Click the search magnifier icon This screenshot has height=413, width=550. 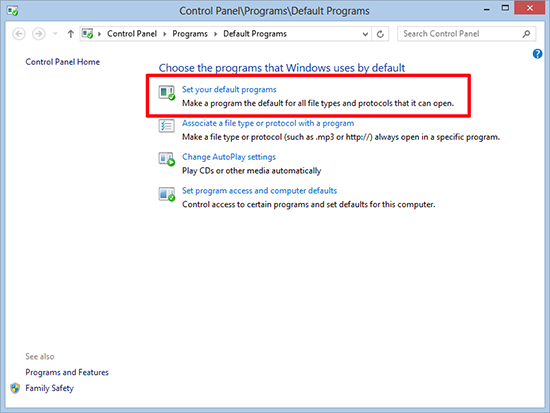tap(526, 34)
